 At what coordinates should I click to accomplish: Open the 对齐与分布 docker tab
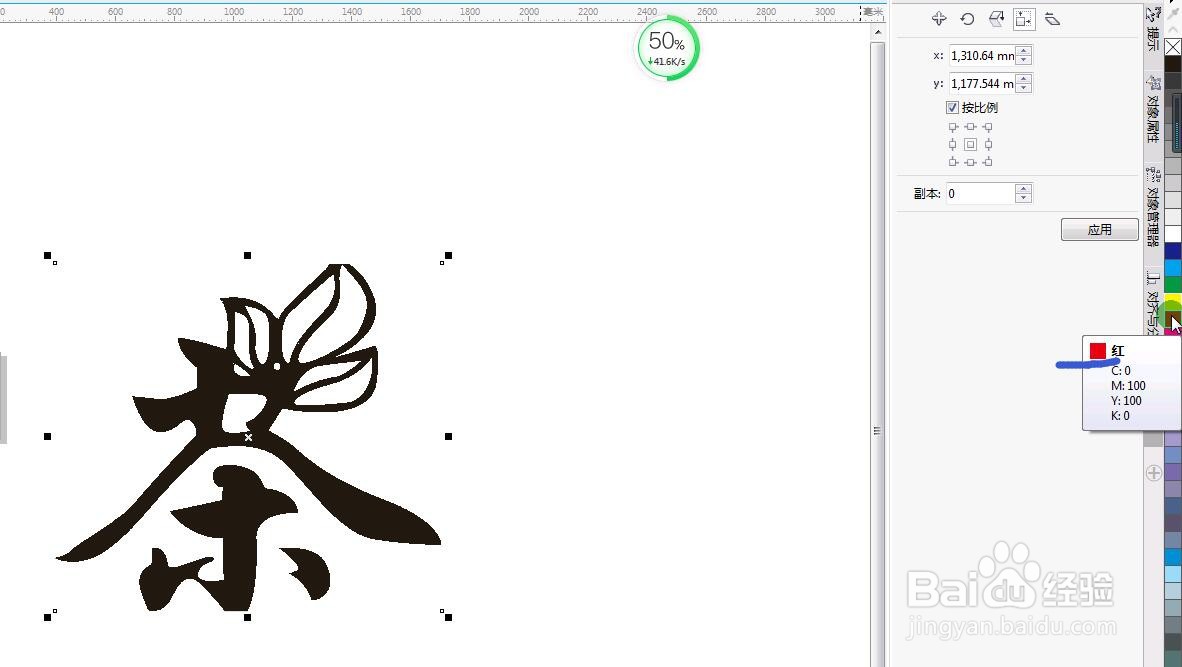point(1153,303)
